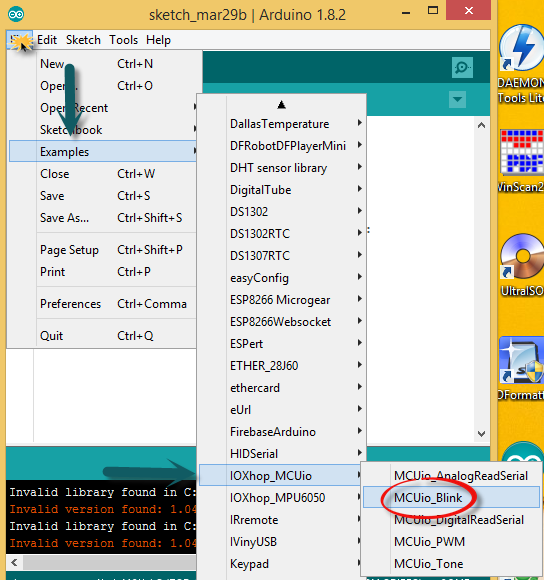Select the Examples menu entry
Screen dimensions: 544x580
click(x=103, y=152)
